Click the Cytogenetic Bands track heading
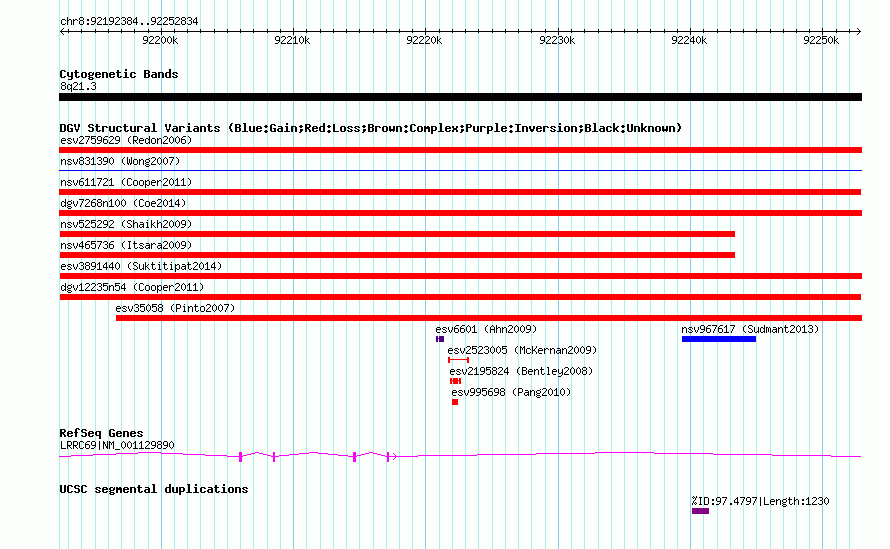The height and width of the screenshot is (549, 890). 119,74
